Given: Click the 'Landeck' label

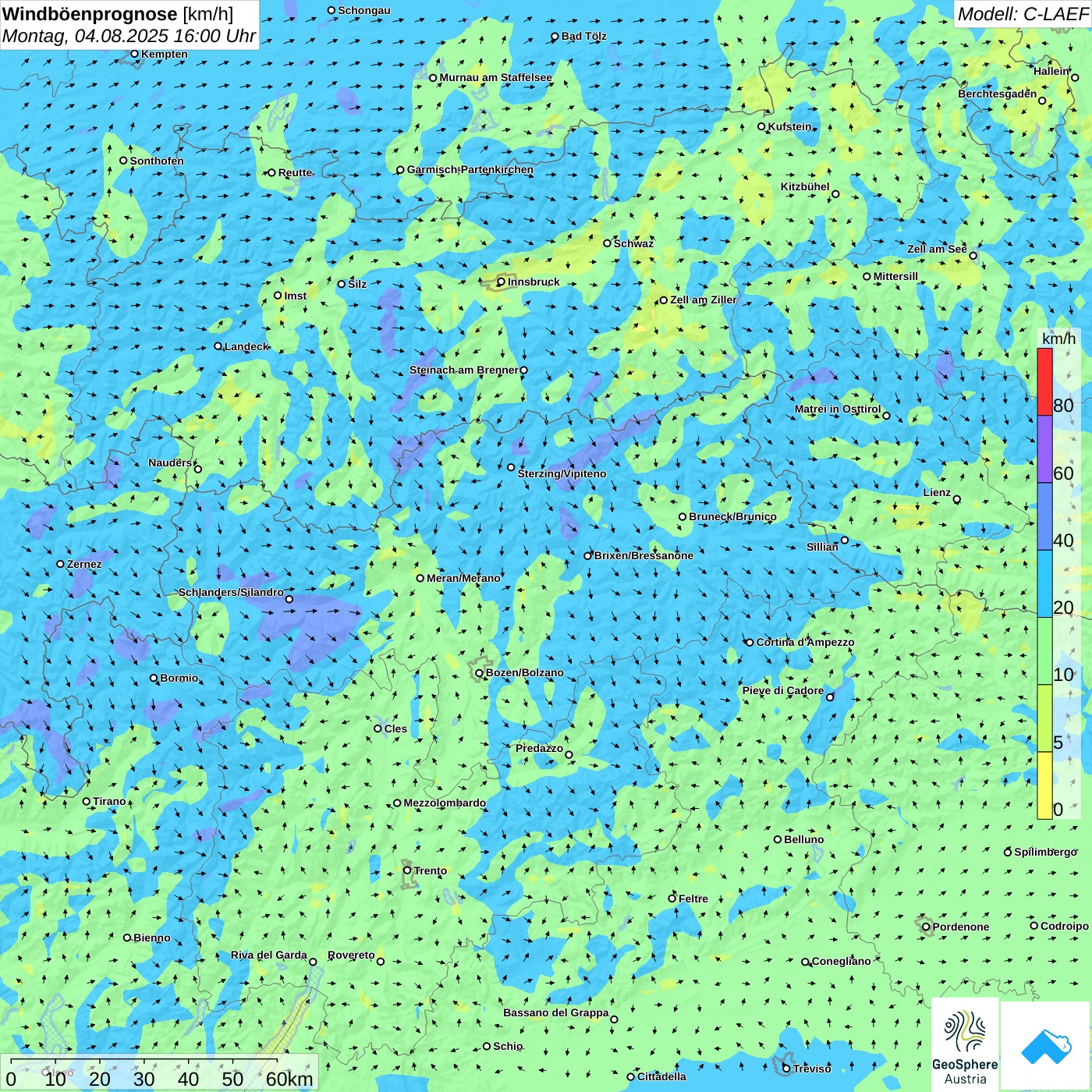Looking at the screenshot, I should pos(246,346).
